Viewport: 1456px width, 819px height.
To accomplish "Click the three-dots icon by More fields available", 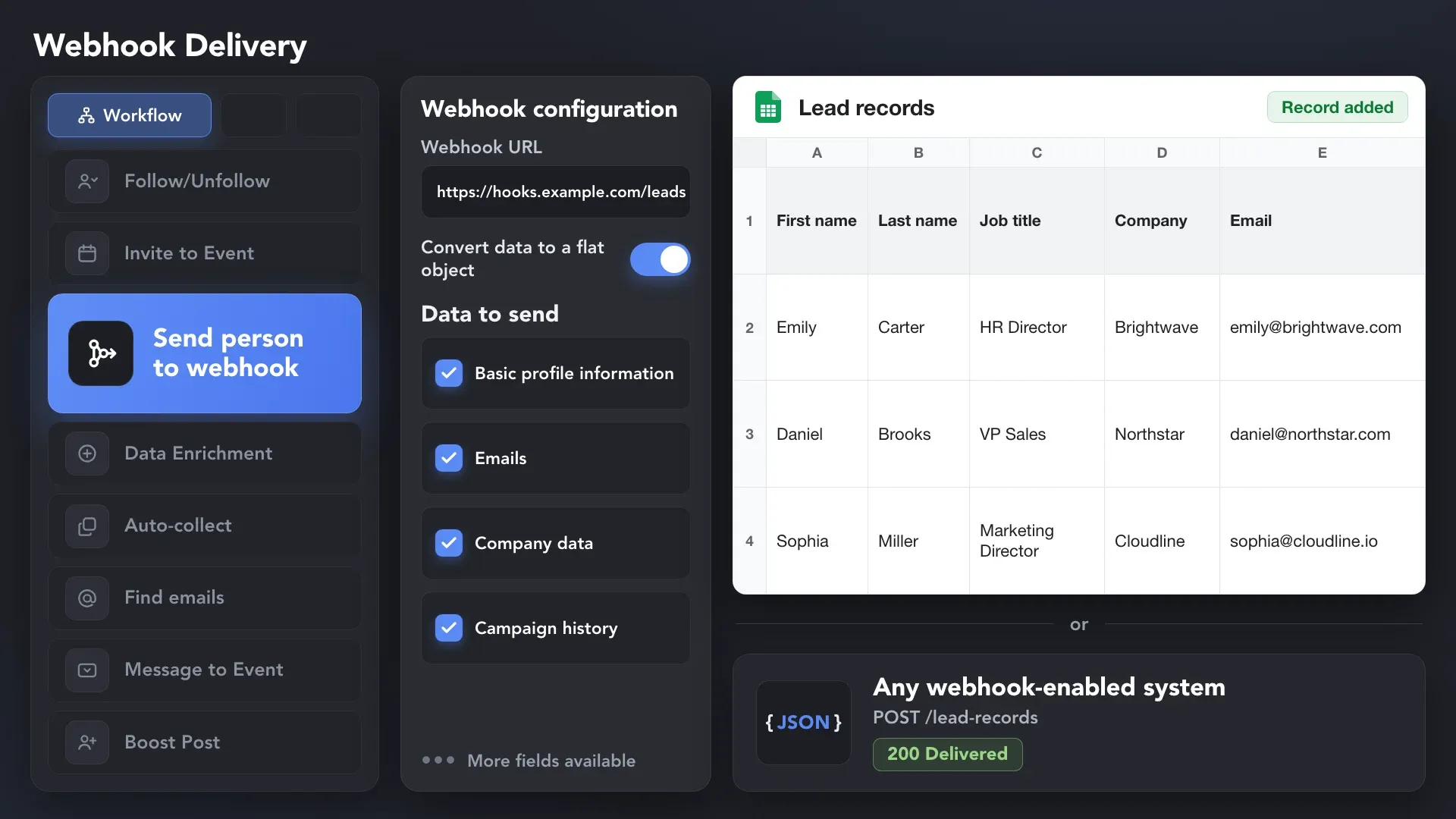I will (438, 760).
